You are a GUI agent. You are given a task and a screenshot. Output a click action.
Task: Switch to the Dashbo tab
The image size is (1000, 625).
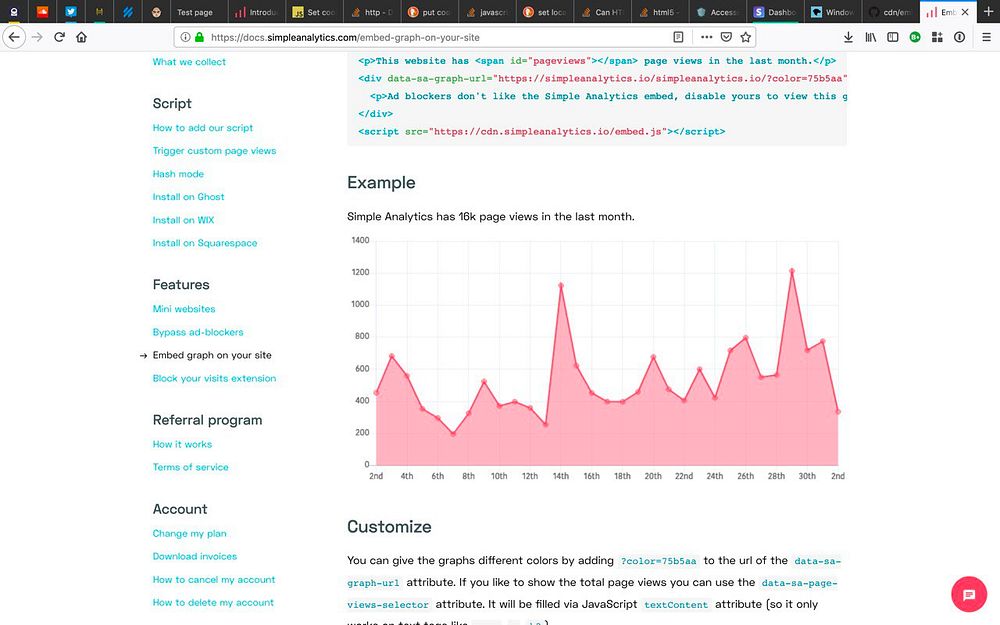point(775,11)
